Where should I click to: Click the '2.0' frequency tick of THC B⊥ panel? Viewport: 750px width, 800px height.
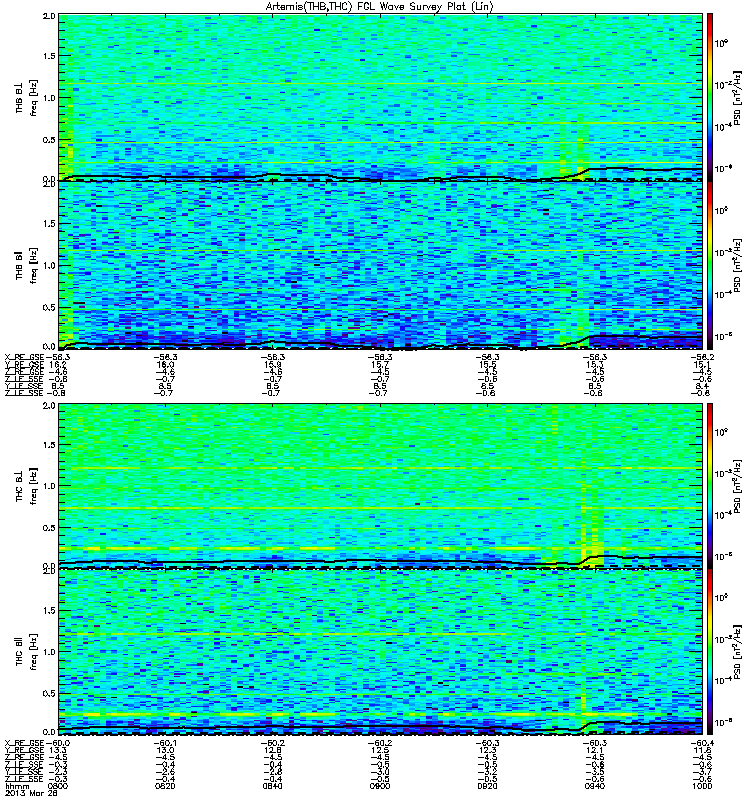coord(49,406)
